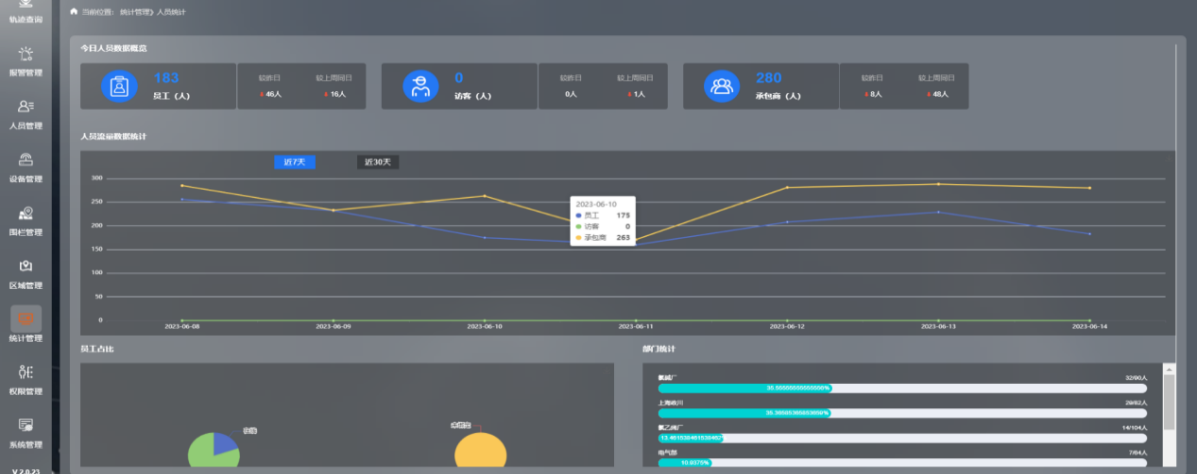Select 统计管理 statistics management in sidebar
This screenshot has width=1197, height=474.
coord(26,325)
